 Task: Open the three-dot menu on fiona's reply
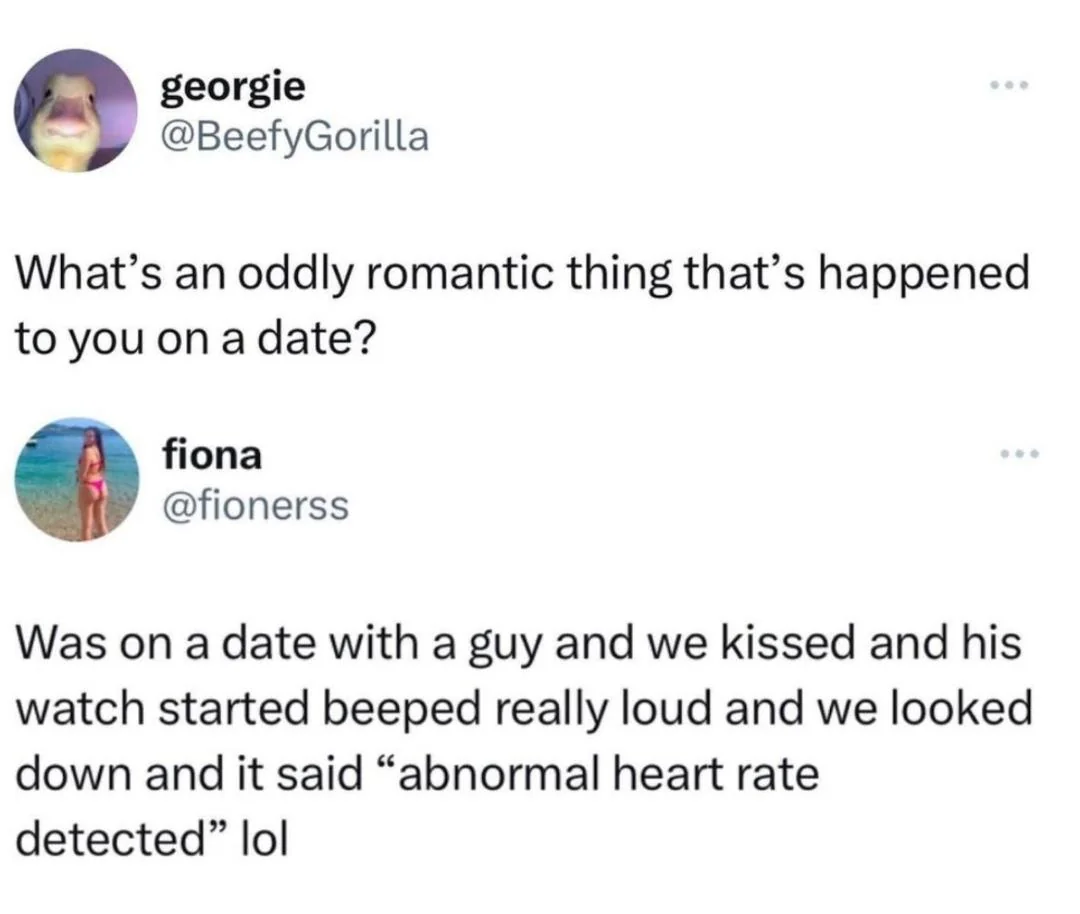[1019, 454]
